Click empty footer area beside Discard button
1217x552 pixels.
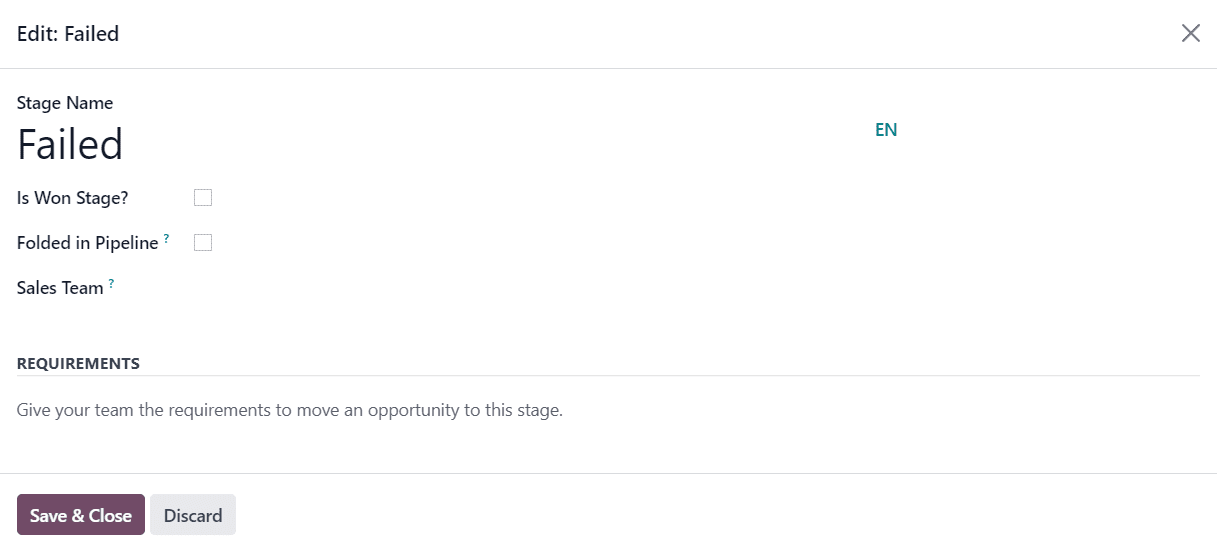coord(720,514)
